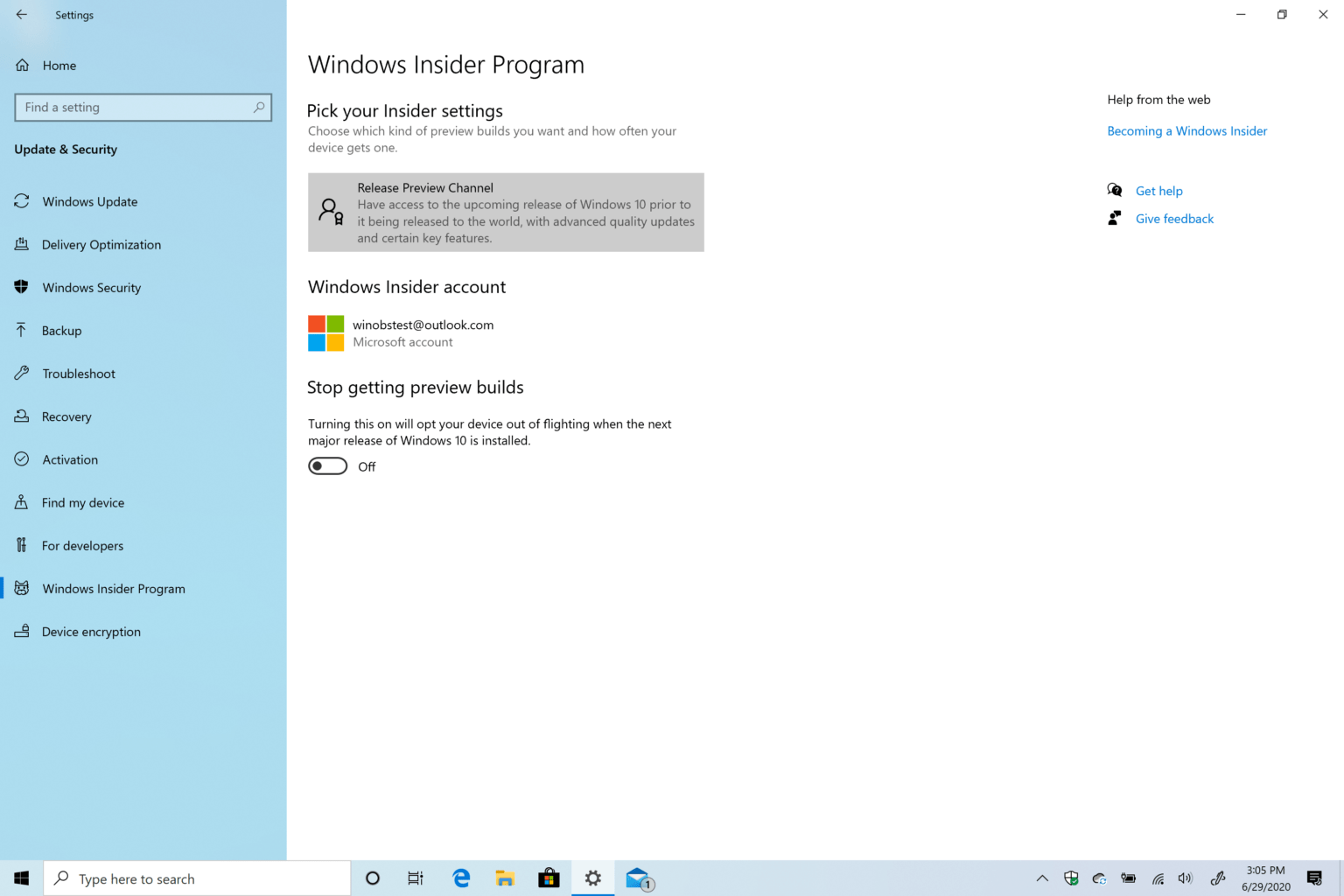Viewport: 1344px width, 896px height.
Task: Toggle Stop getting preview builds switch
Action: [x=327, y=465]
